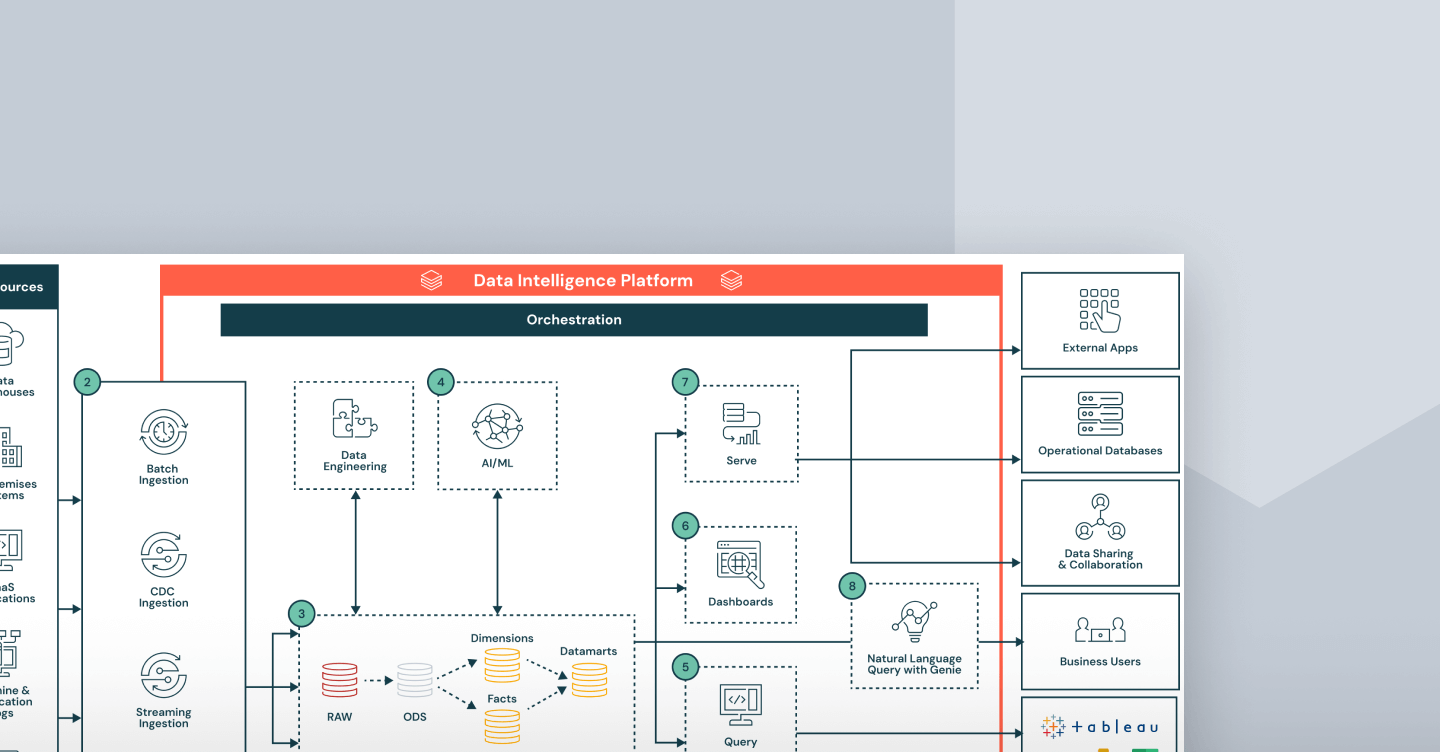This screenshot has height=752, width=1440.
Task: Click the AI/ML network icon
Action: pyautogui.click(x=497, y=426)
